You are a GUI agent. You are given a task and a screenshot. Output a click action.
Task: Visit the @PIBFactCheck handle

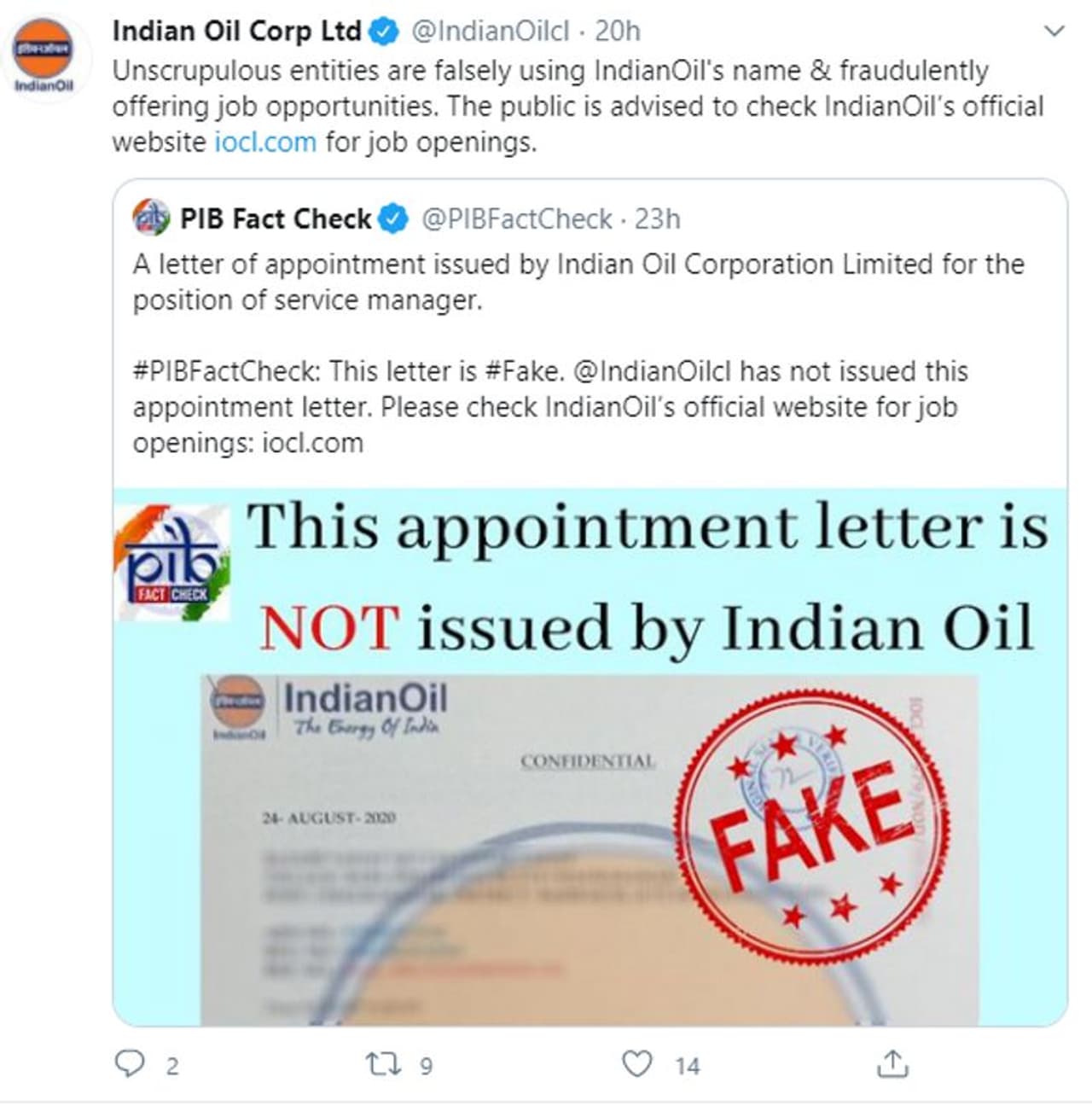tap(517, 219)
